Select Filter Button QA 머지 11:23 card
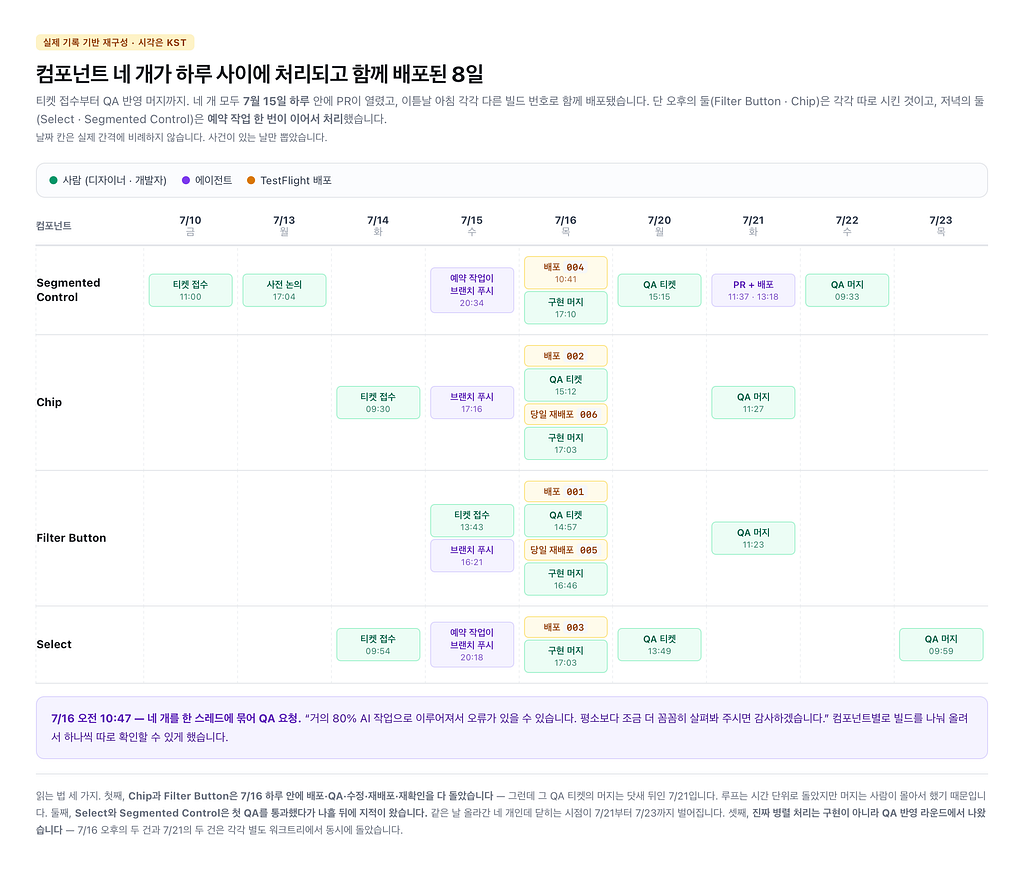Image resolution: width=1024 pixels, height=885 pixels. (753, 538)
